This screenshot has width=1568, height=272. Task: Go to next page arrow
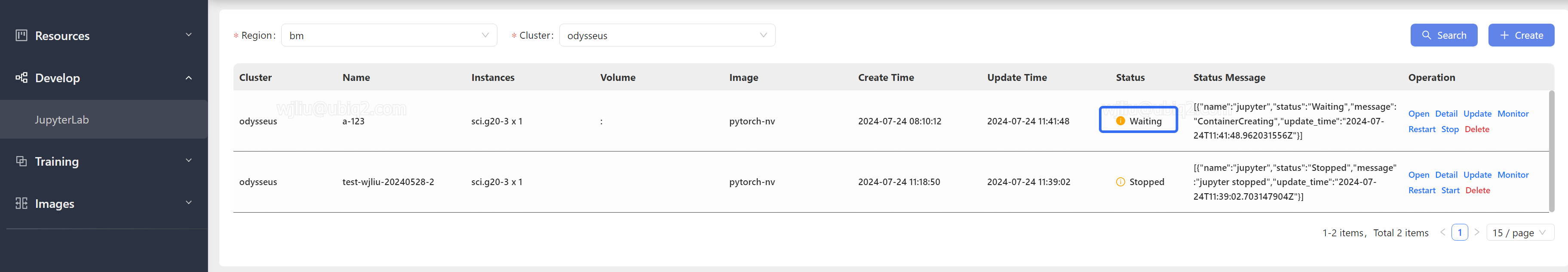click(x=1476, y=232)
